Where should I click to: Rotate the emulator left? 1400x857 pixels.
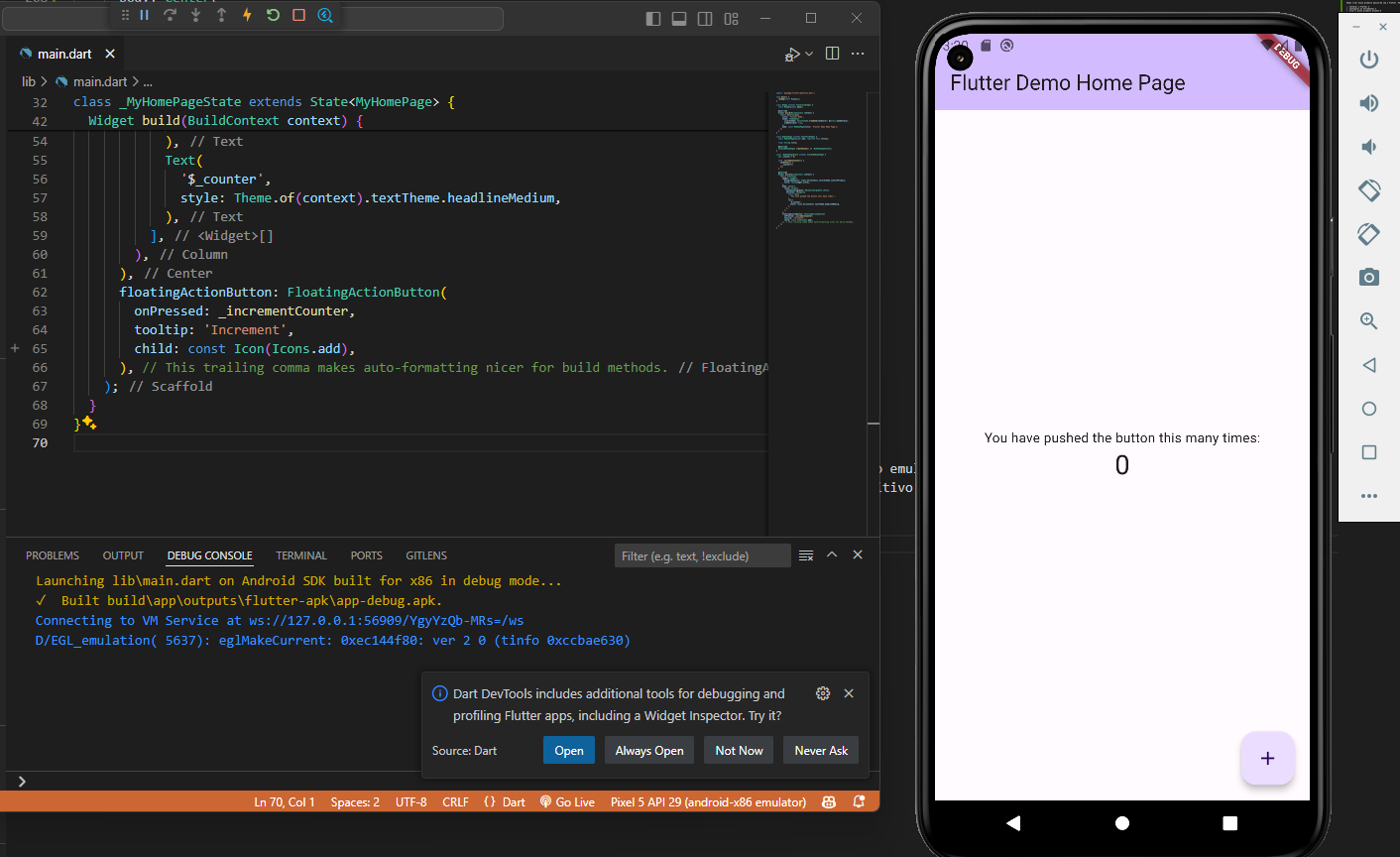click(1369, 189)
